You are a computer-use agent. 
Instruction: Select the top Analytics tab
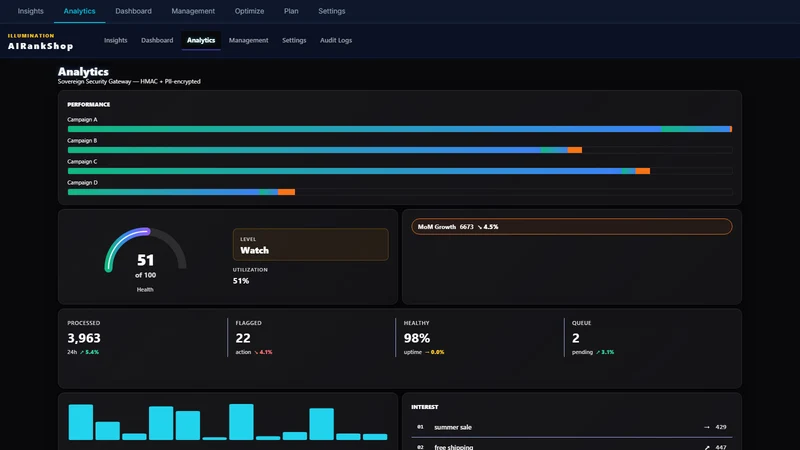[x=79, y=11]
